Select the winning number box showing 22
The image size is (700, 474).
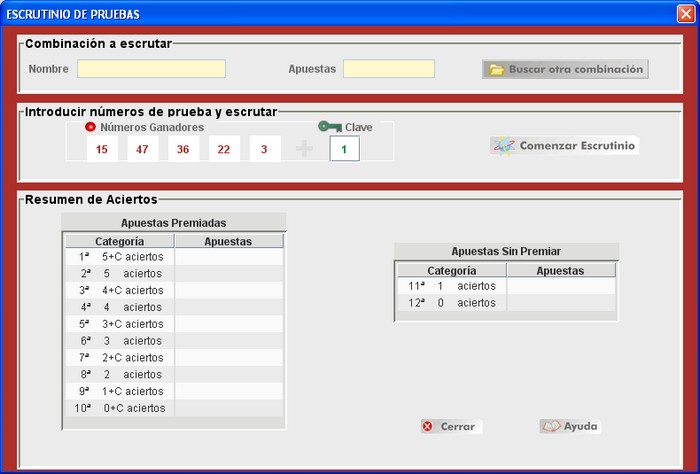pyautogui.click(x=224, y=149)
